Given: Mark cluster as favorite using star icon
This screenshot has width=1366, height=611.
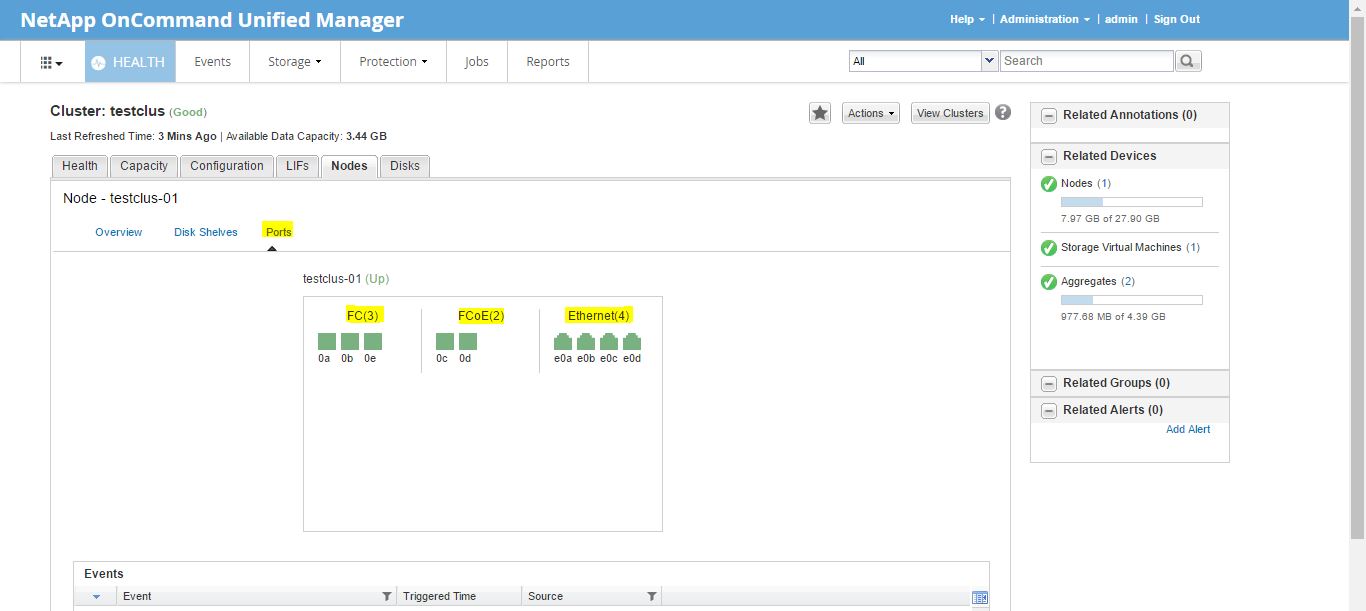Looking at the screenshot, I should (x=819, y=112).
